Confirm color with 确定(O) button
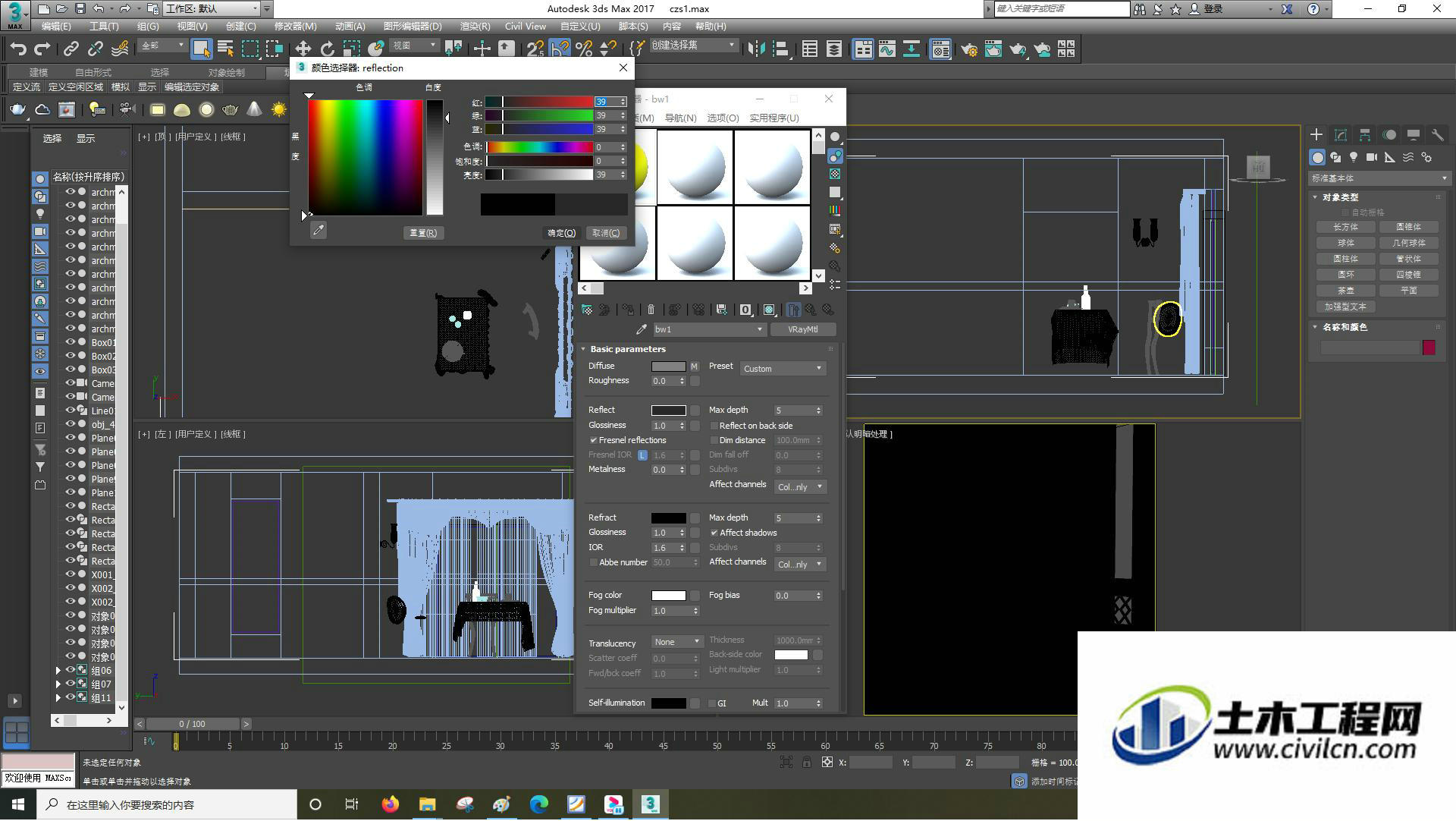1456x821 pixels. click(561, 233)
